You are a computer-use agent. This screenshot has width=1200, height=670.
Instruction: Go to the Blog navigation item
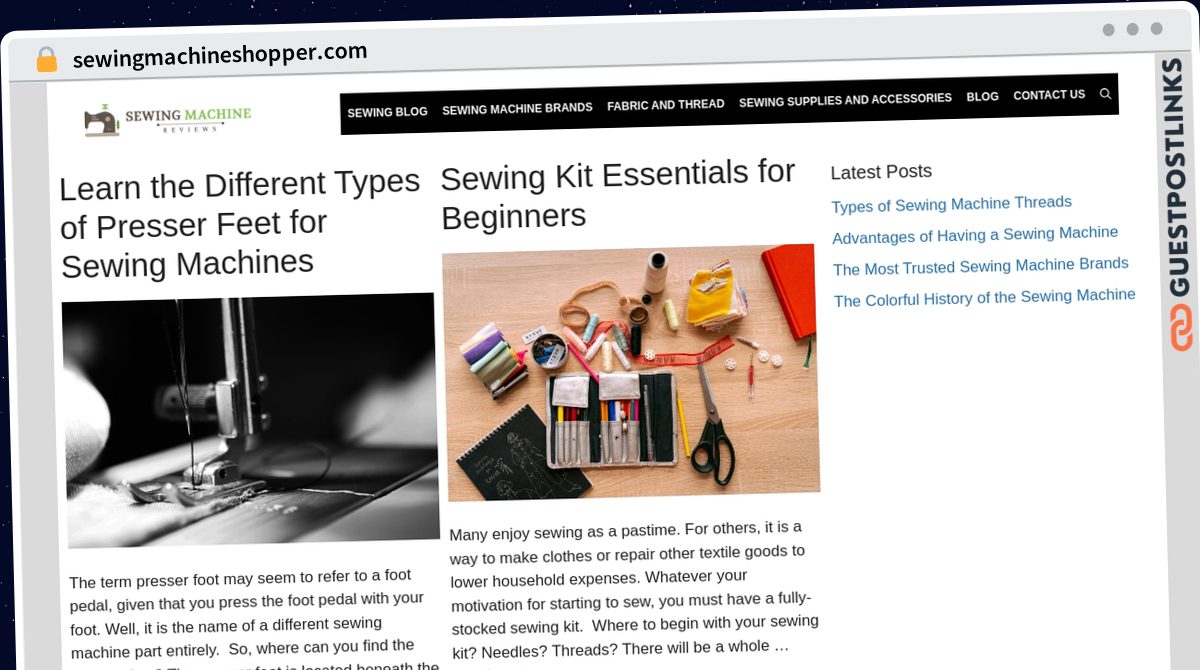pos(982,97)
